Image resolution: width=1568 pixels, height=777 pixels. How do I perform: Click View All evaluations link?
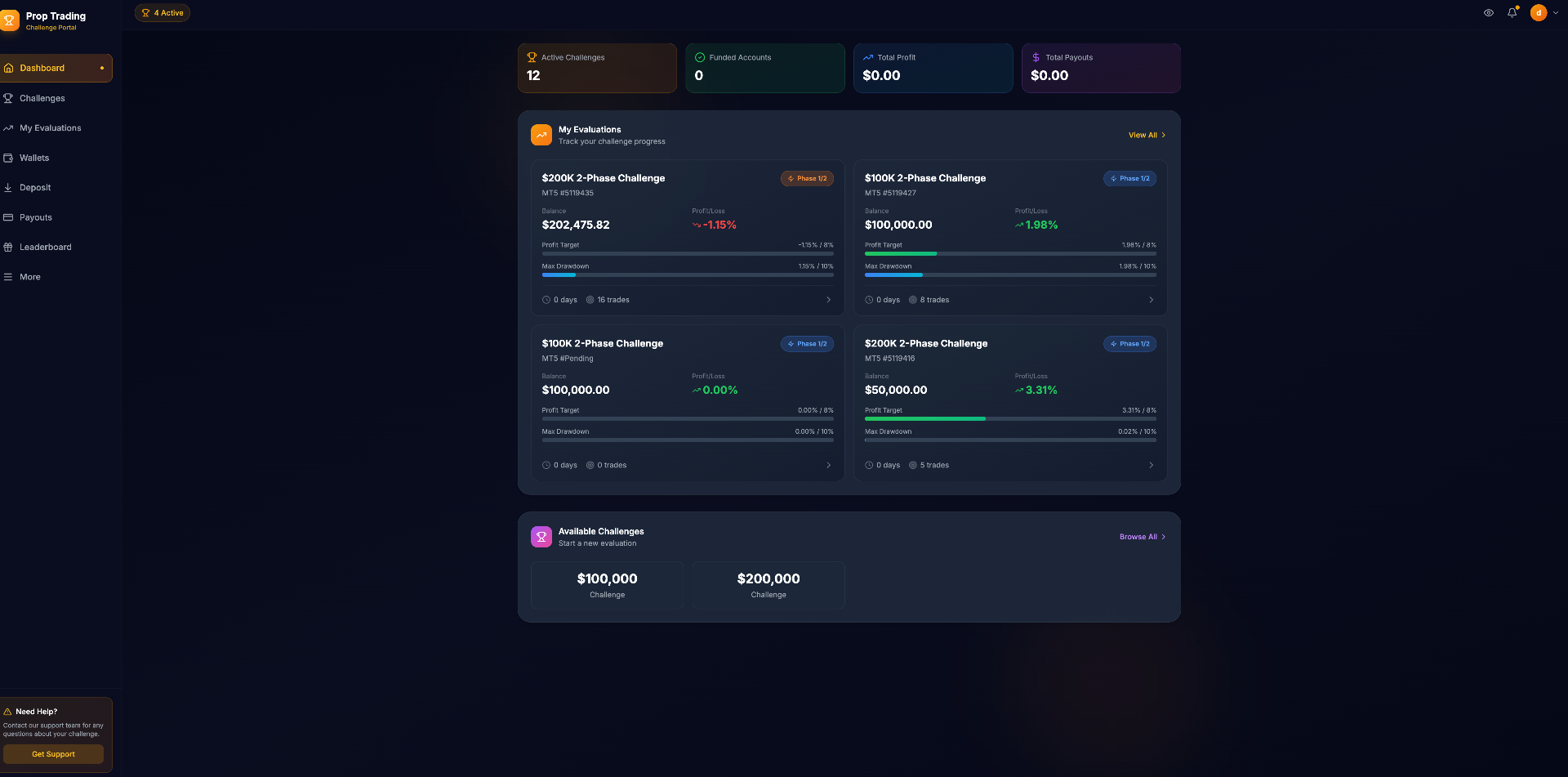click(1147, 135)
